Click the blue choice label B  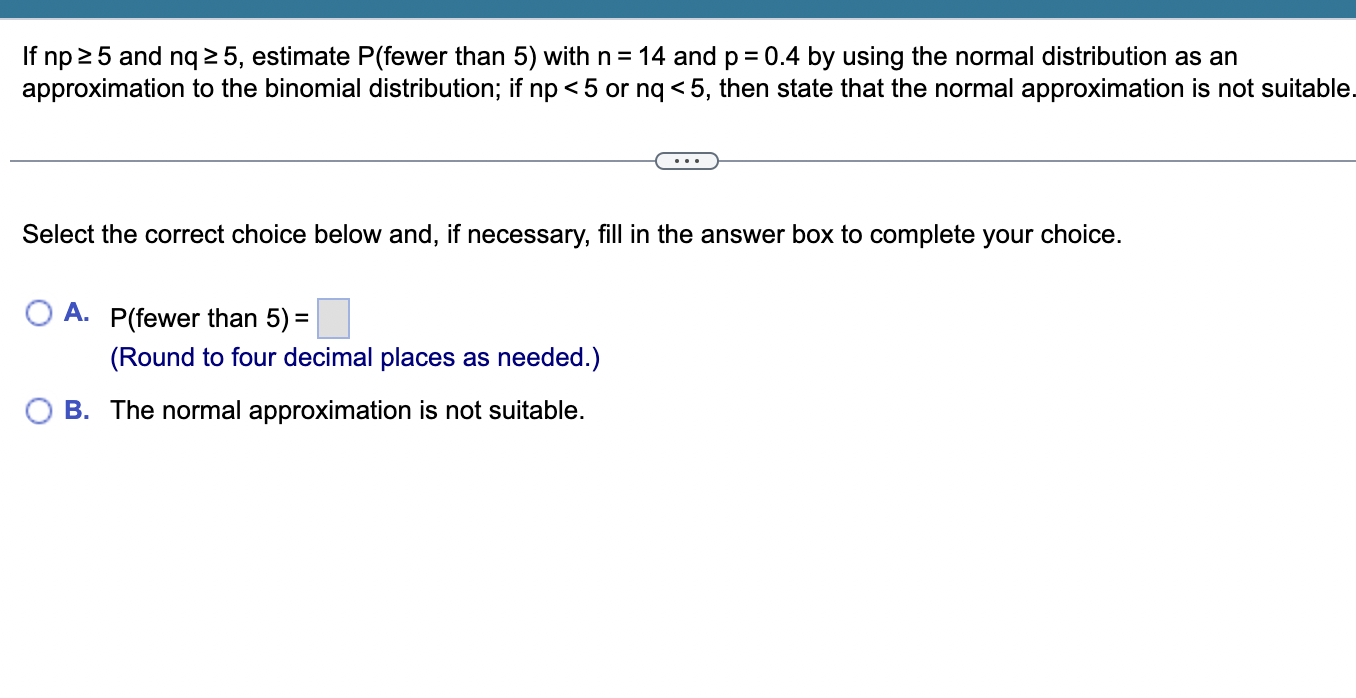(x=75, y=410)
